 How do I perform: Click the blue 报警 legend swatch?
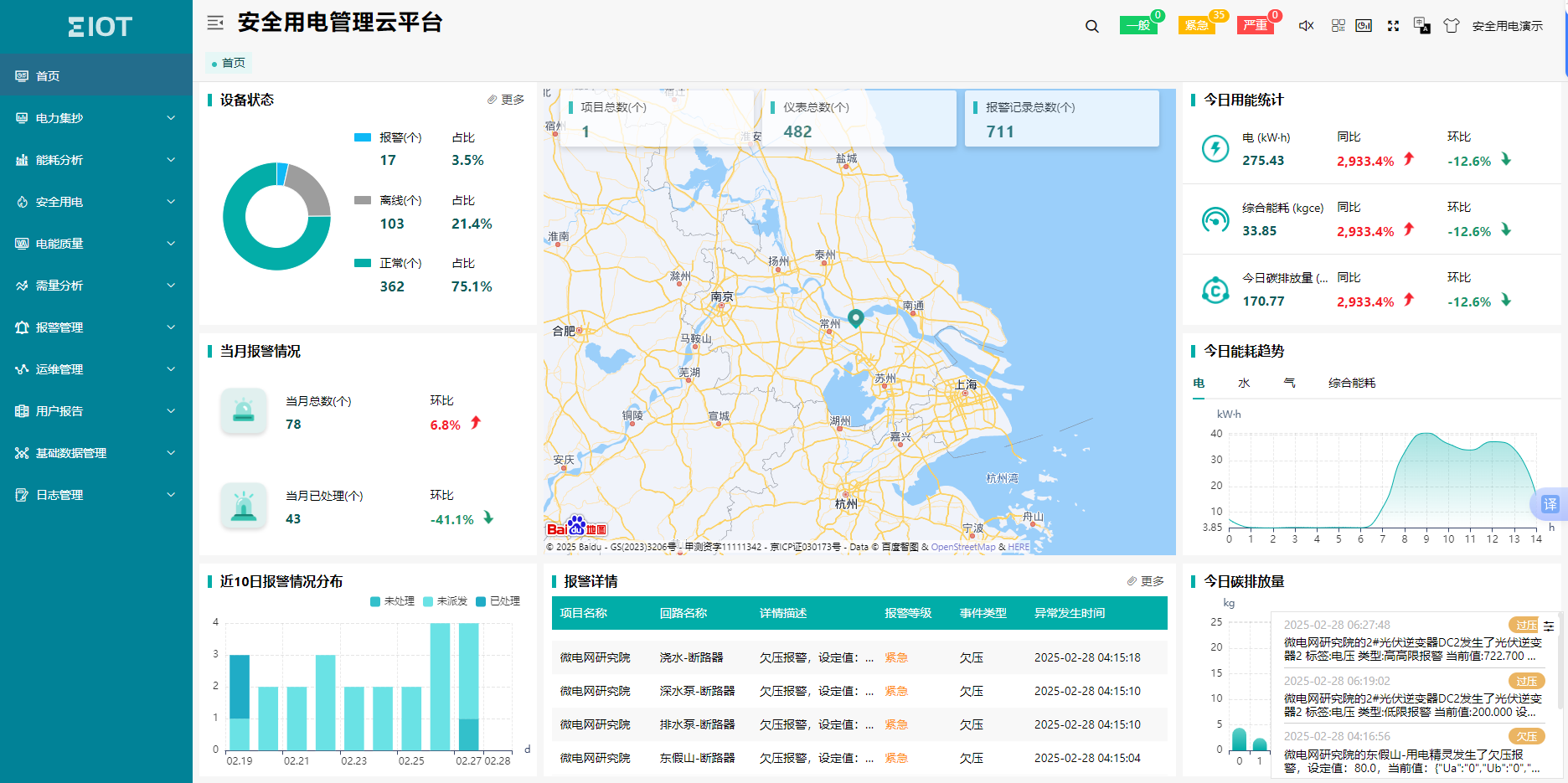[363, 137]
